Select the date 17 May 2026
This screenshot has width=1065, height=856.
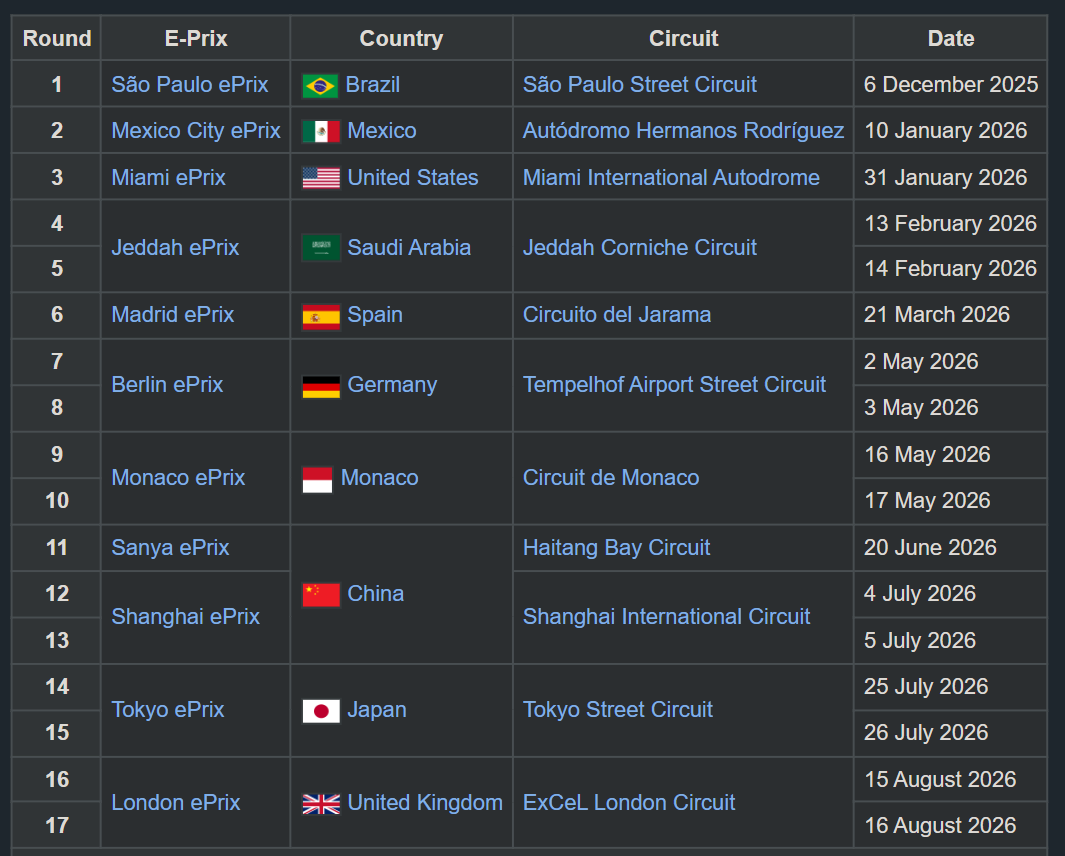pyautogui.click(x=927, y=501)
